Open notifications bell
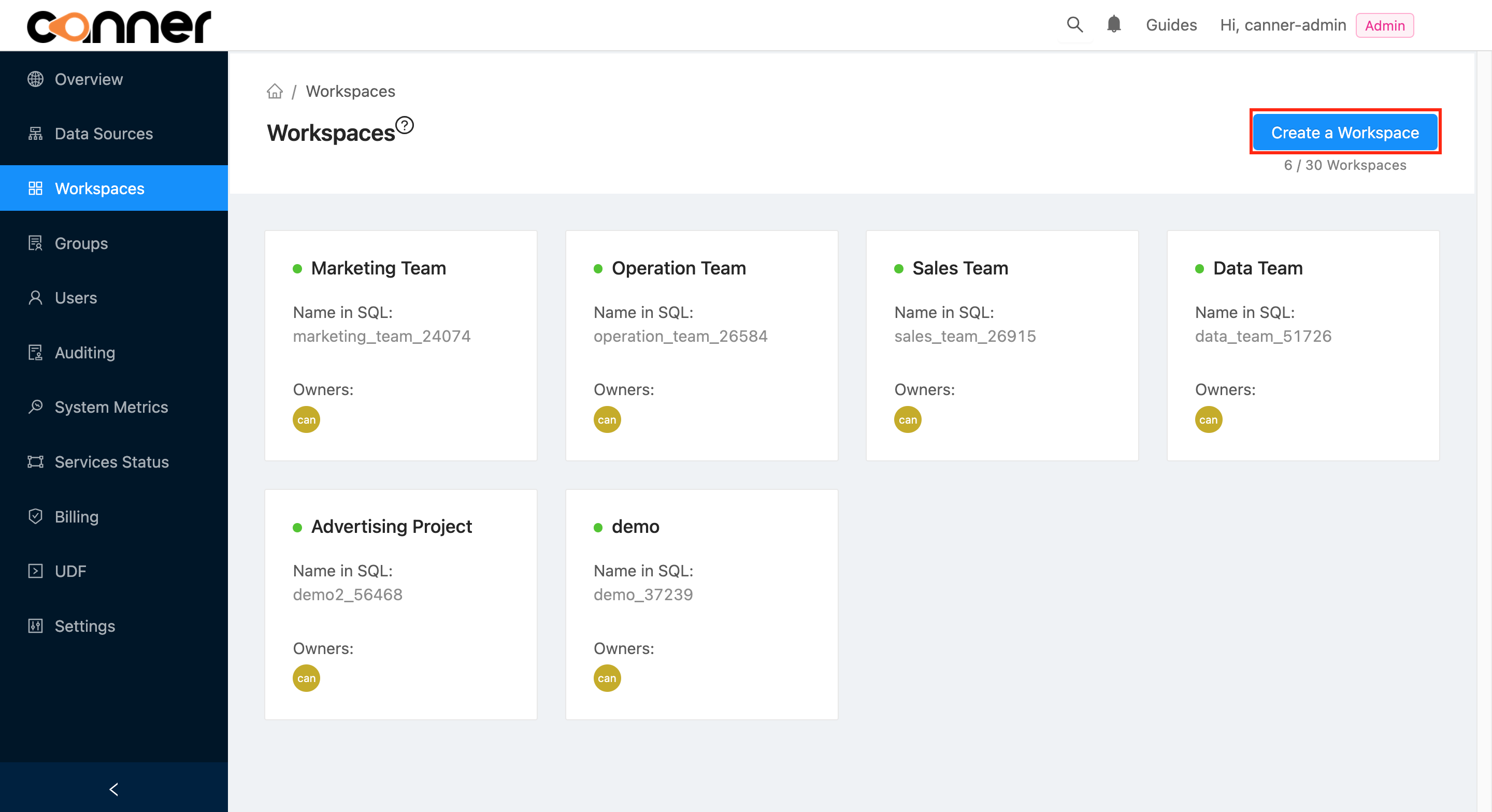Screen dimensions: 1492x812 (x=1113, y=24)
